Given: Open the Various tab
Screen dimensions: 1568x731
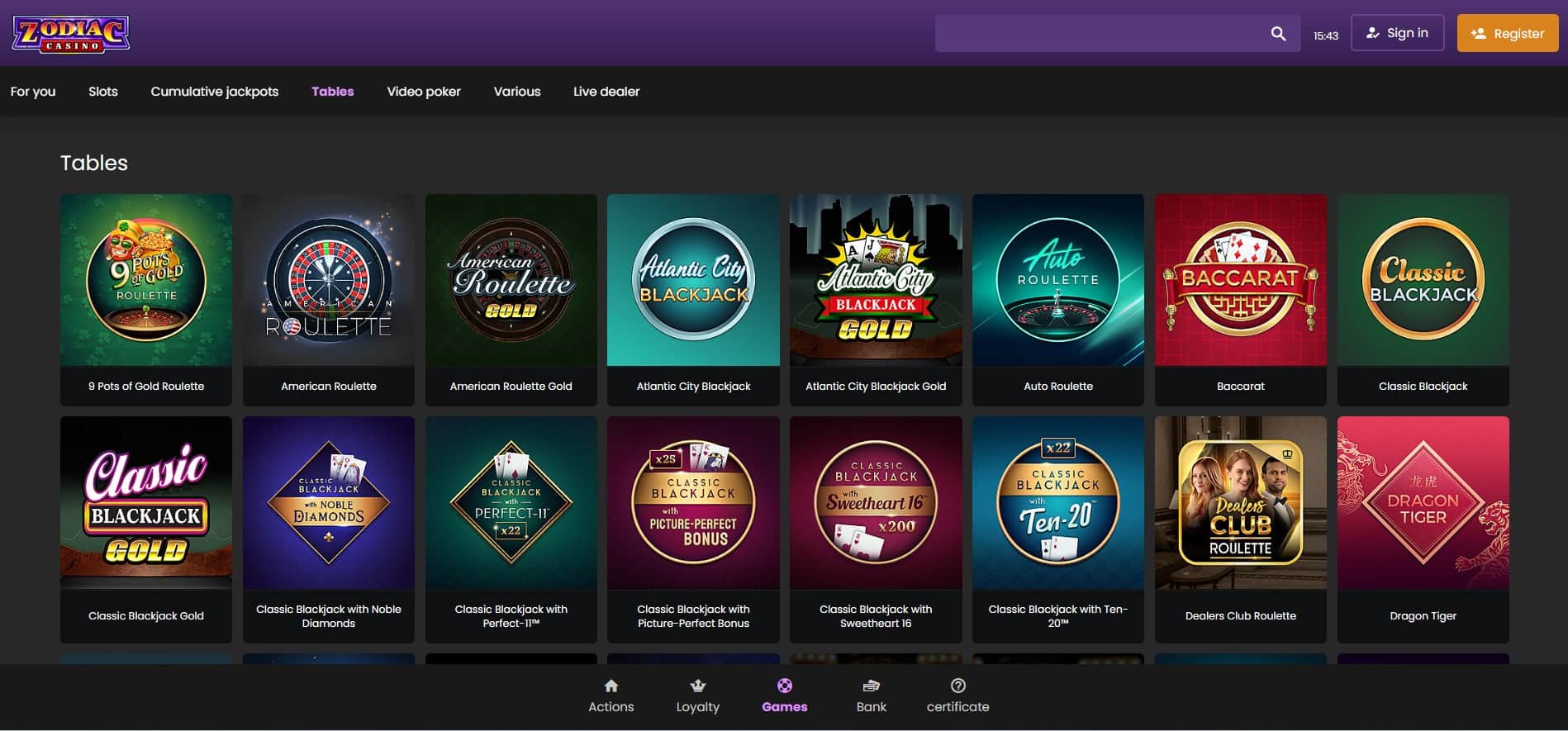Looking at the screenshot, I should point(517,92).
